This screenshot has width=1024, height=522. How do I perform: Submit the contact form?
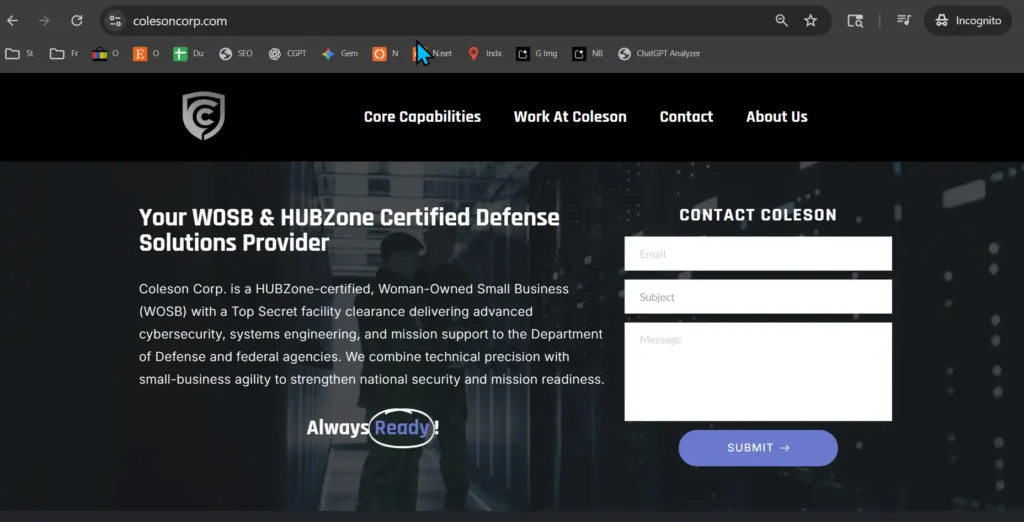coord(758,448)
